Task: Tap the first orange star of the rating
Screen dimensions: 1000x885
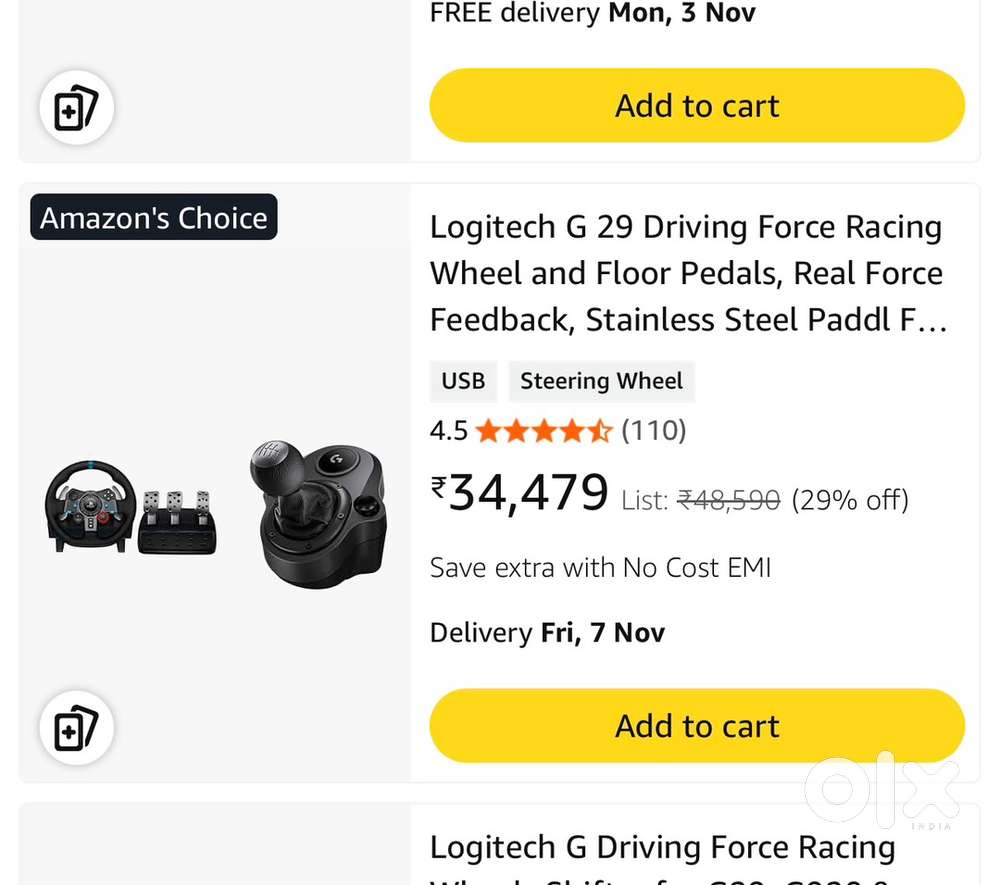Action: [x=488, y=430]
